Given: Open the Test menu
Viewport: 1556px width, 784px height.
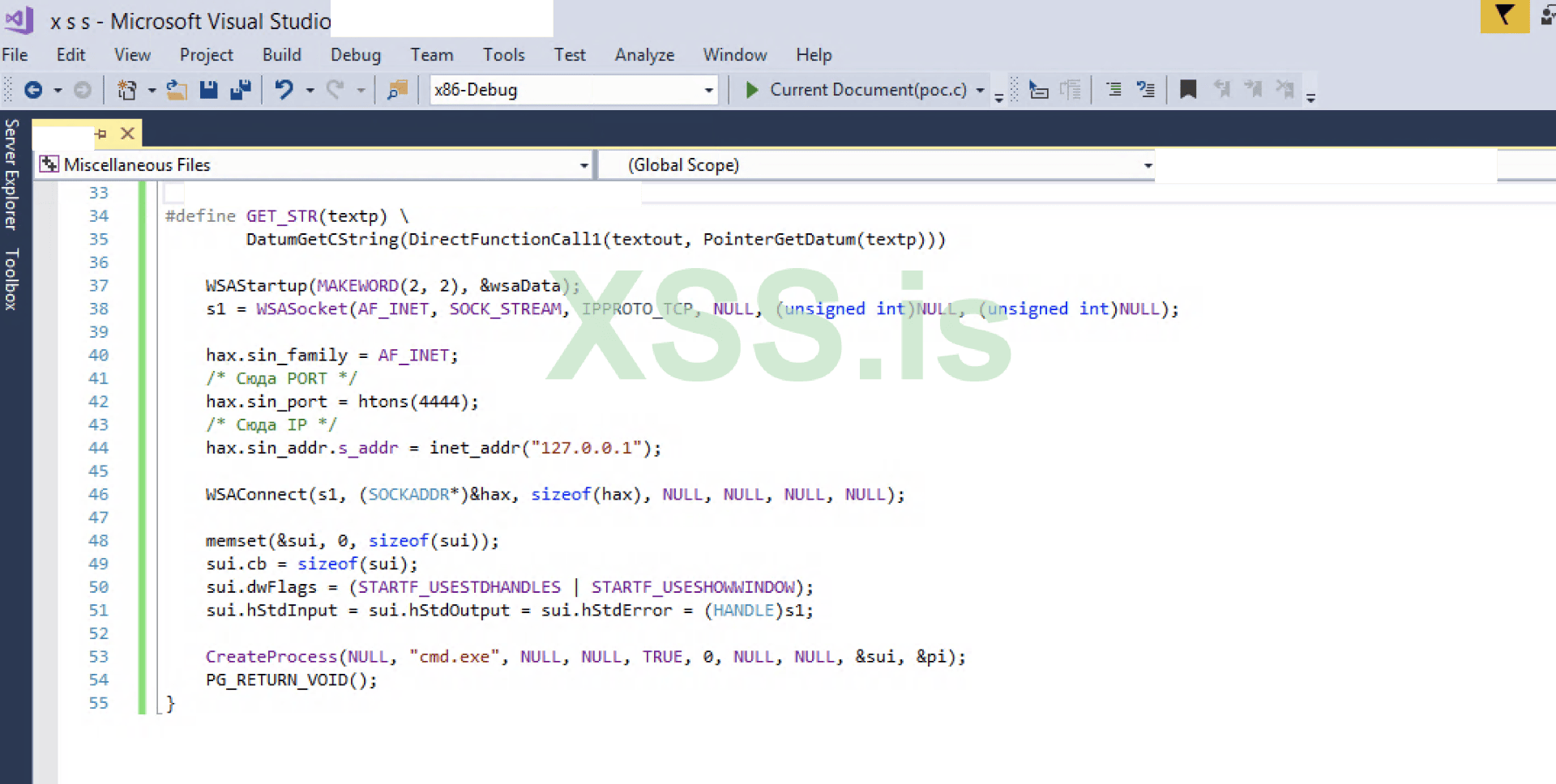Looking at the screenshot, I should 569,54.
